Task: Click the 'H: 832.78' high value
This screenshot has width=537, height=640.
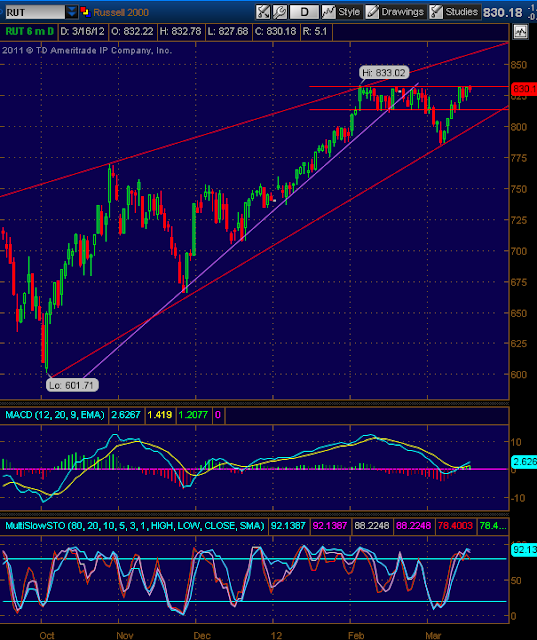Action: coord(180,31)
